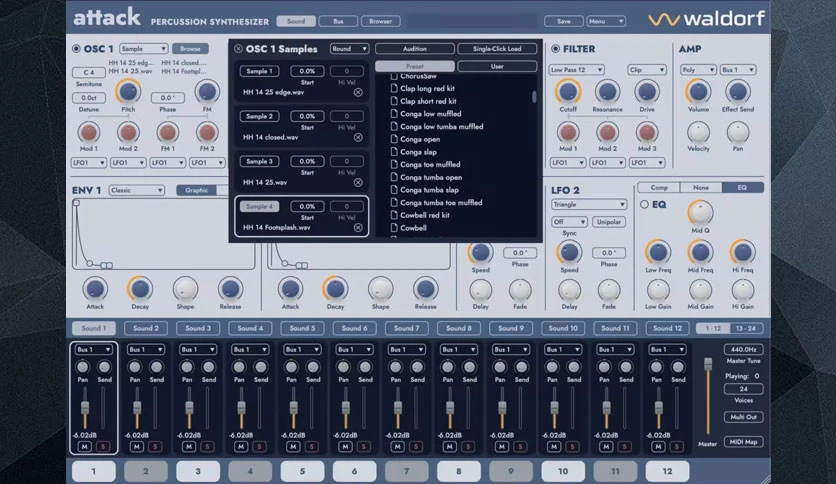Remove HH 14 closed.wav sample
The width and height of the screenshot is (836, 484).
358,138
